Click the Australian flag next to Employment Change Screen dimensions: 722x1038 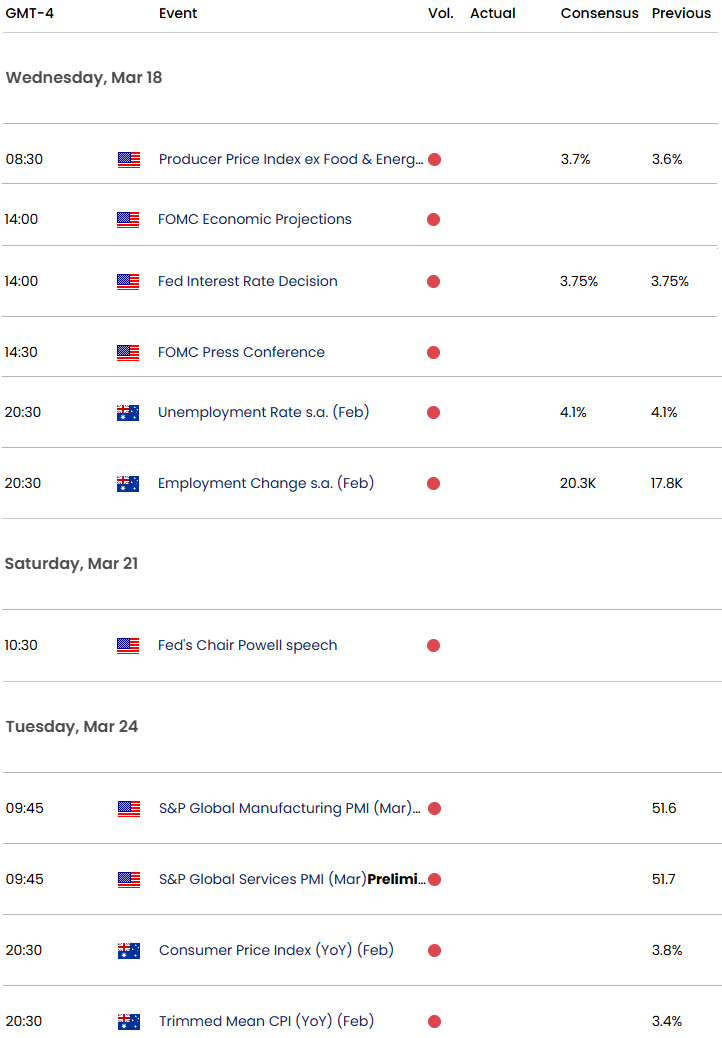tap(128, 484)
